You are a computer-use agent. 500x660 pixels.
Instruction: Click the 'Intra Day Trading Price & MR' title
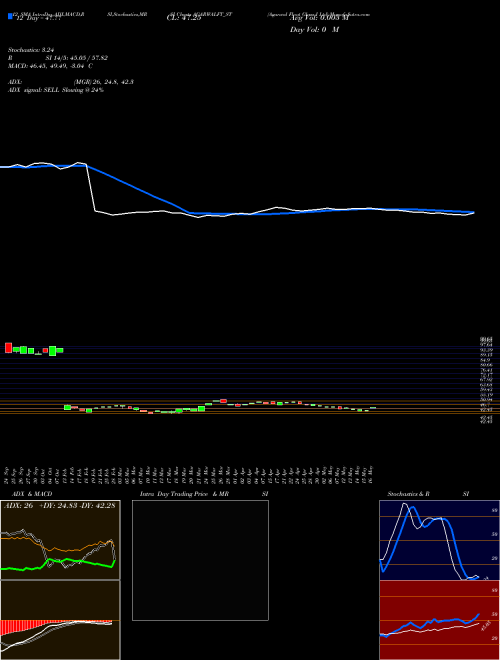pyautogui.click(x=184, y=494)
